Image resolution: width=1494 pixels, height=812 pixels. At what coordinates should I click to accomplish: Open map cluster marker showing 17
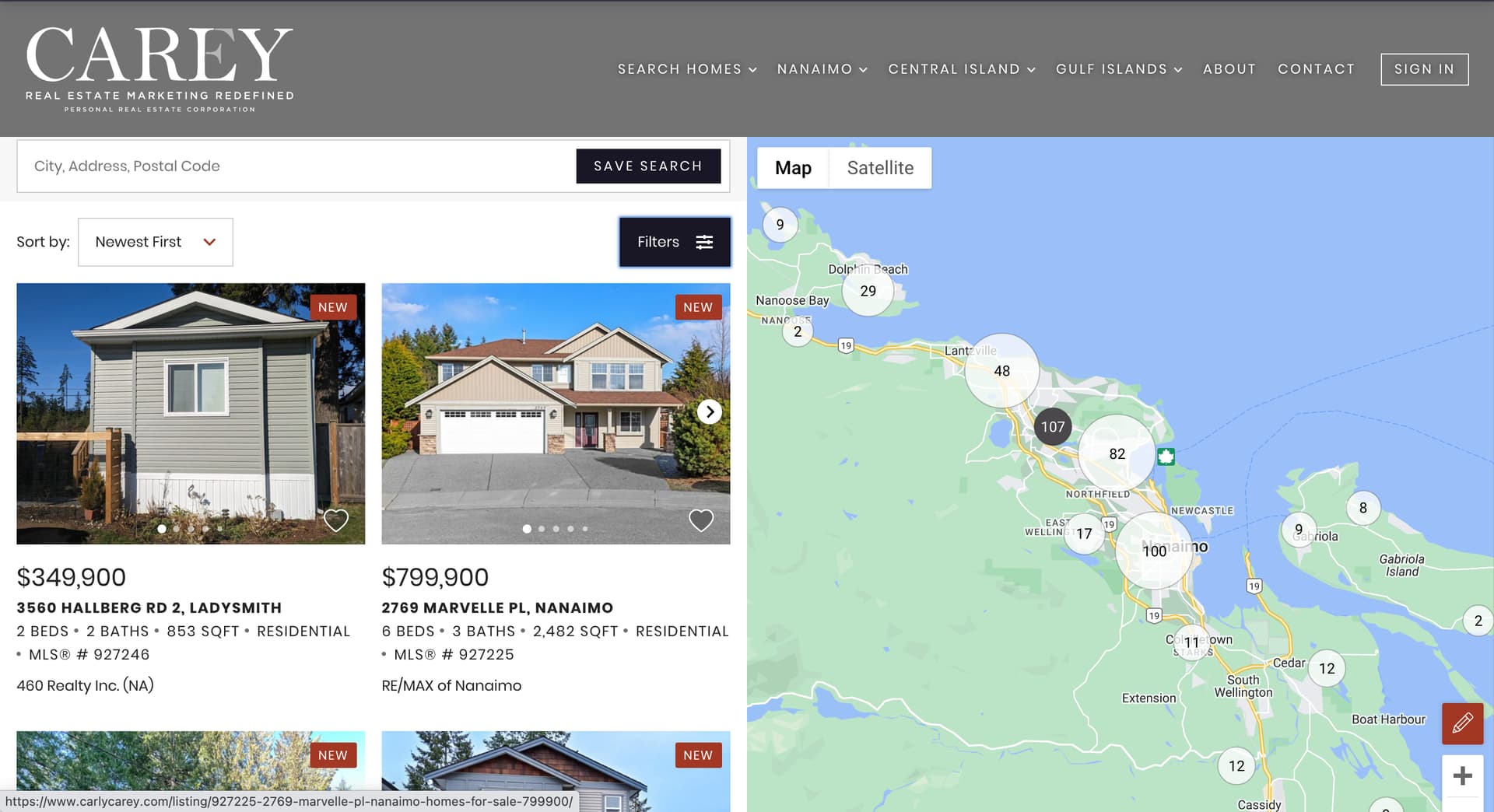point(1084,534)
